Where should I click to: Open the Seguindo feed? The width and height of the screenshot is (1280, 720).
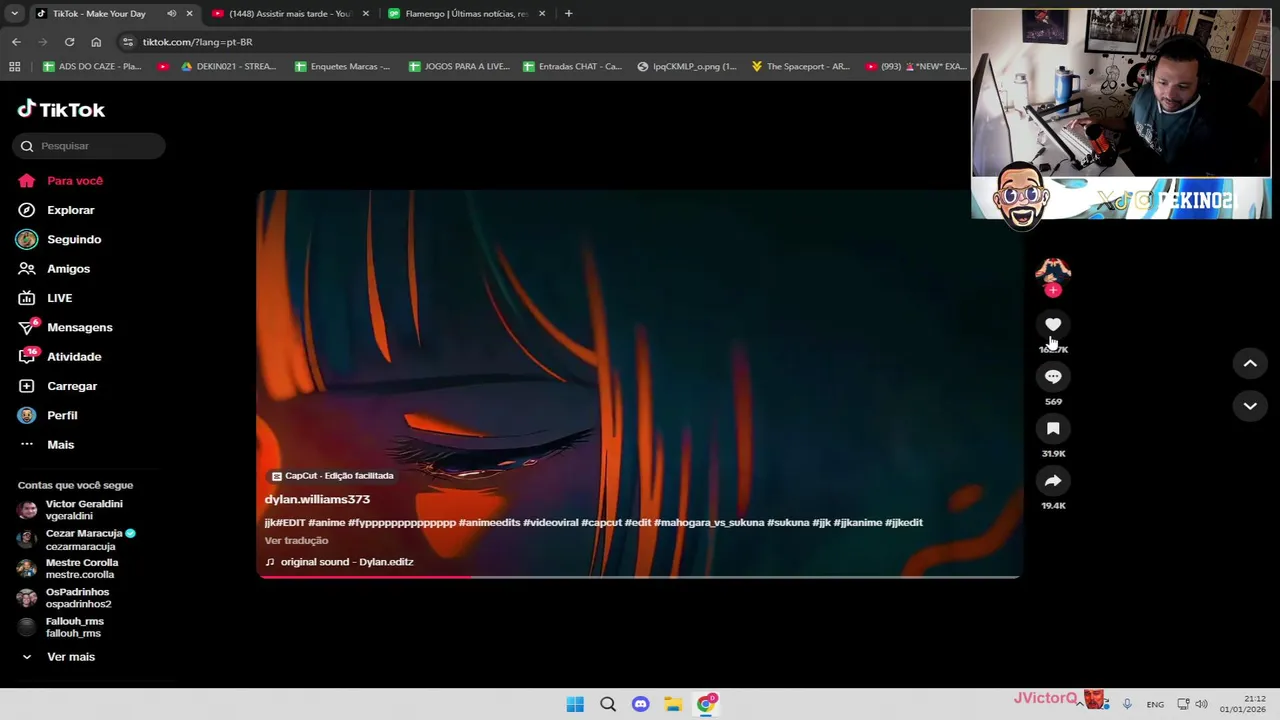pyautogui.click(x=74, y=239)
